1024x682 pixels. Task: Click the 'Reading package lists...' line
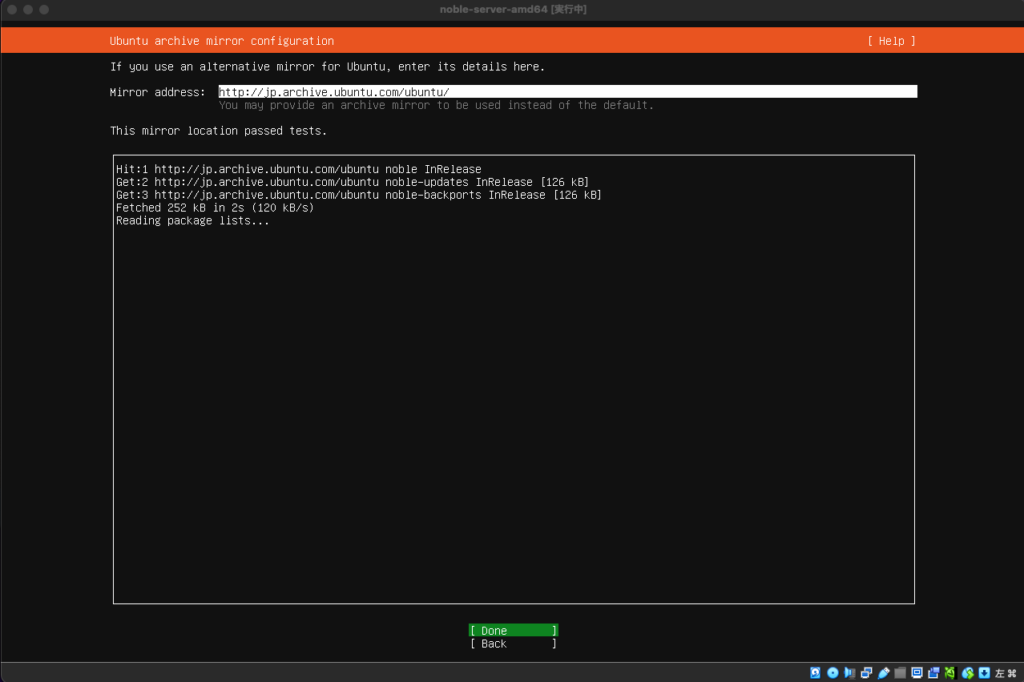point(193,221)
